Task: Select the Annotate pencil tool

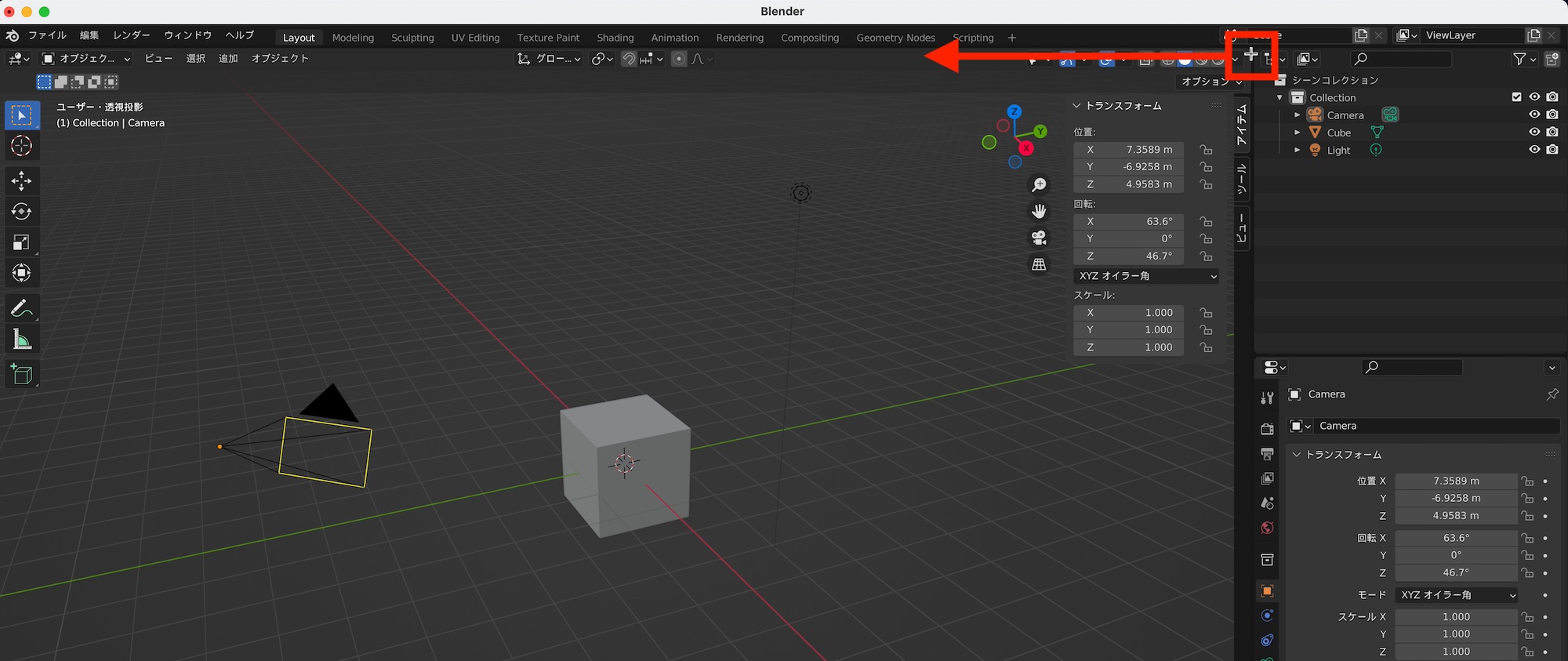Action: point(21,308)
